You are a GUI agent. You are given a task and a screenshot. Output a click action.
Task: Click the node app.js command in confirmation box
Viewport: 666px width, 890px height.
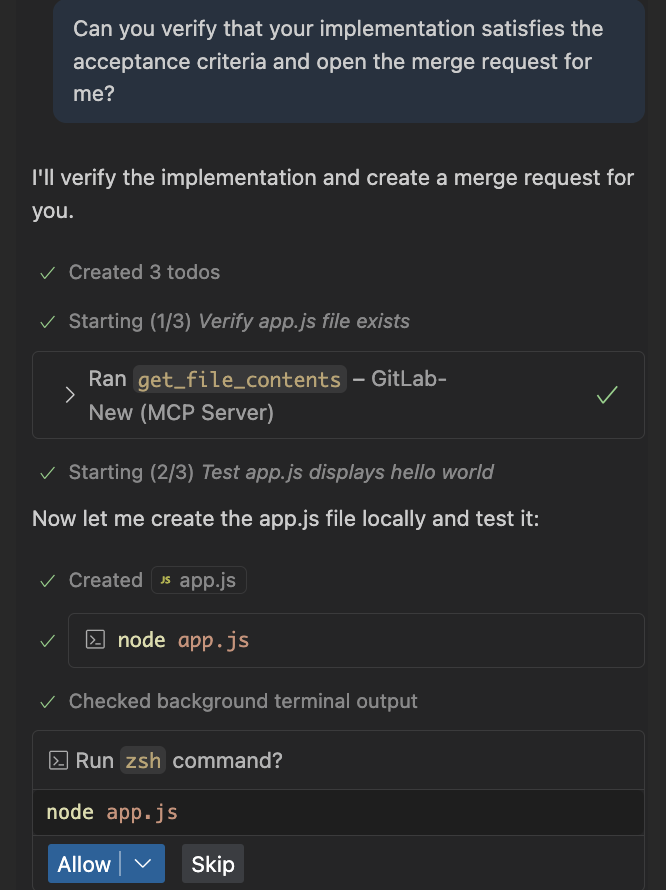pyautogui.click(x=112, y=812)
